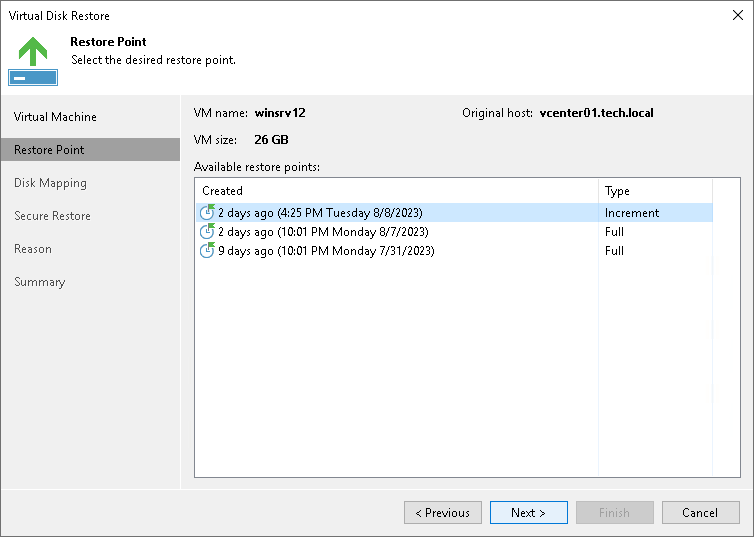The width and height of the screenshot is (754, 537).
Task: Sort by the Type column header
Action: coord(655,191)
